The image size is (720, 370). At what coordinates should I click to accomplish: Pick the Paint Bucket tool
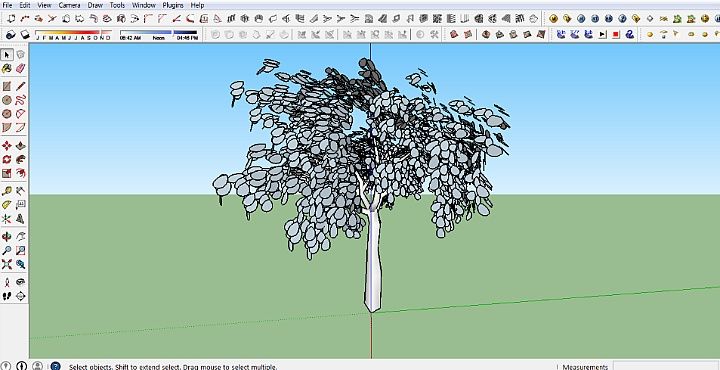(6, 68)
